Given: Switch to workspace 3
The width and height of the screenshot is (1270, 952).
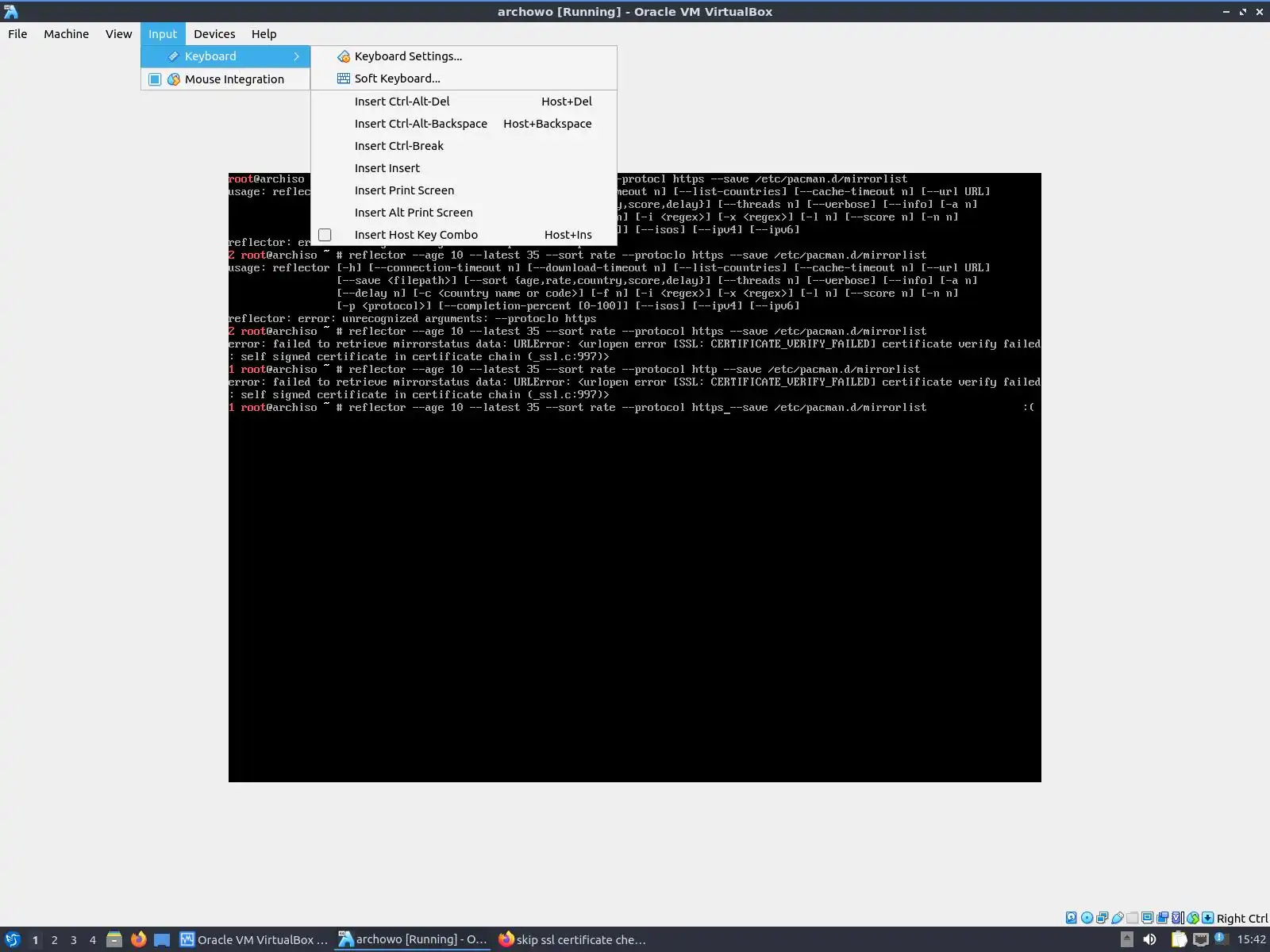Looking at the screenshot, I should (x=73, y=940).
